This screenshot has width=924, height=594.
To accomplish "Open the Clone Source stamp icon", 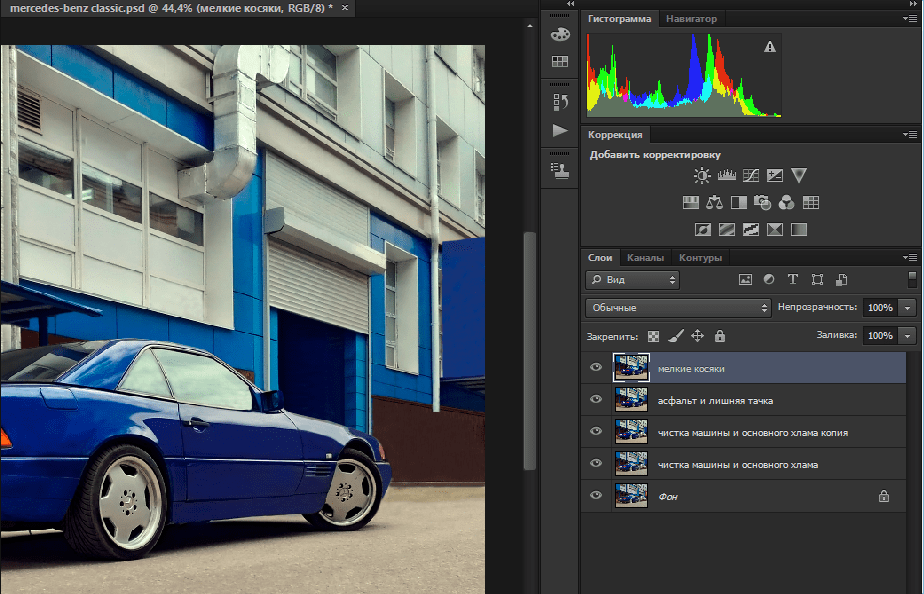I will coord(560,170).
